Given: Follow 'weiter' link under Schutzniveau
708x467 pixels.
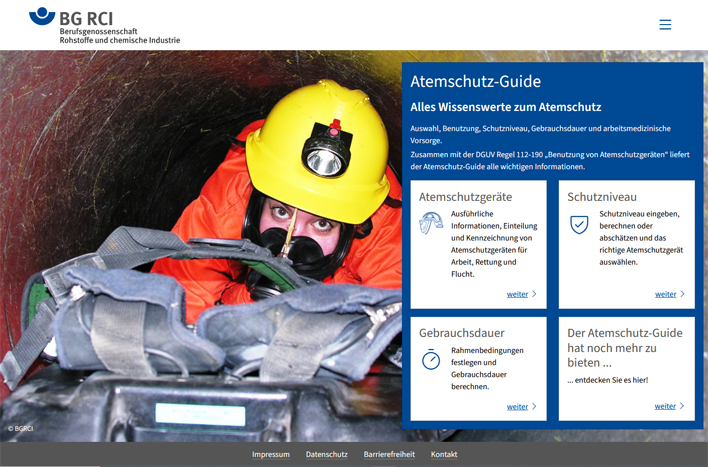Looking at the screenshot, I should 665,294.
